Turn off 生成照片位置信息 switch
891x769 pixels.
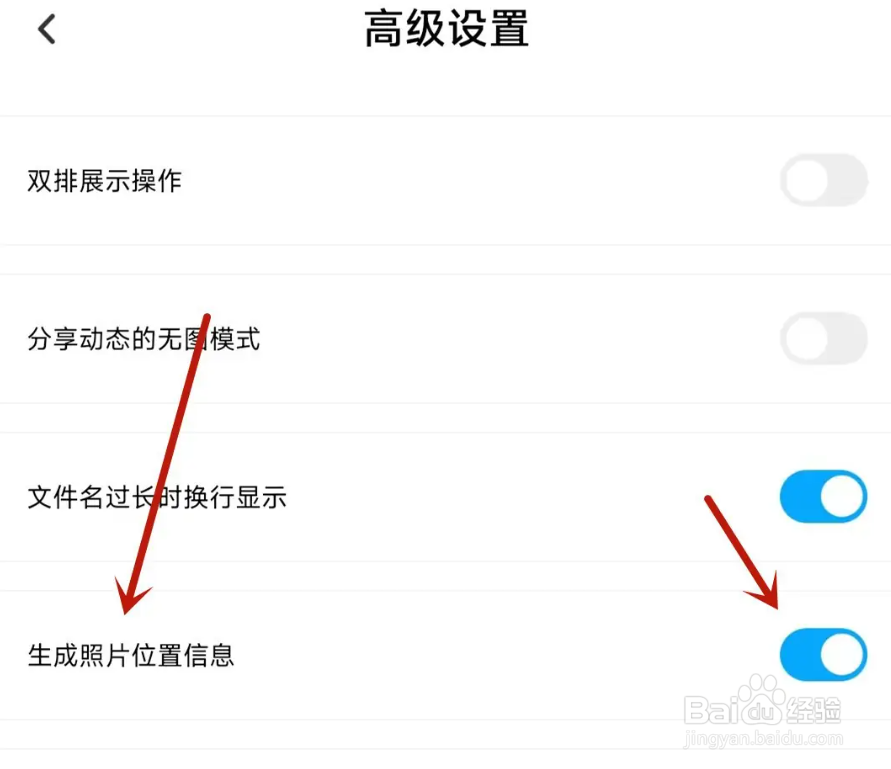tap(823, 655)
